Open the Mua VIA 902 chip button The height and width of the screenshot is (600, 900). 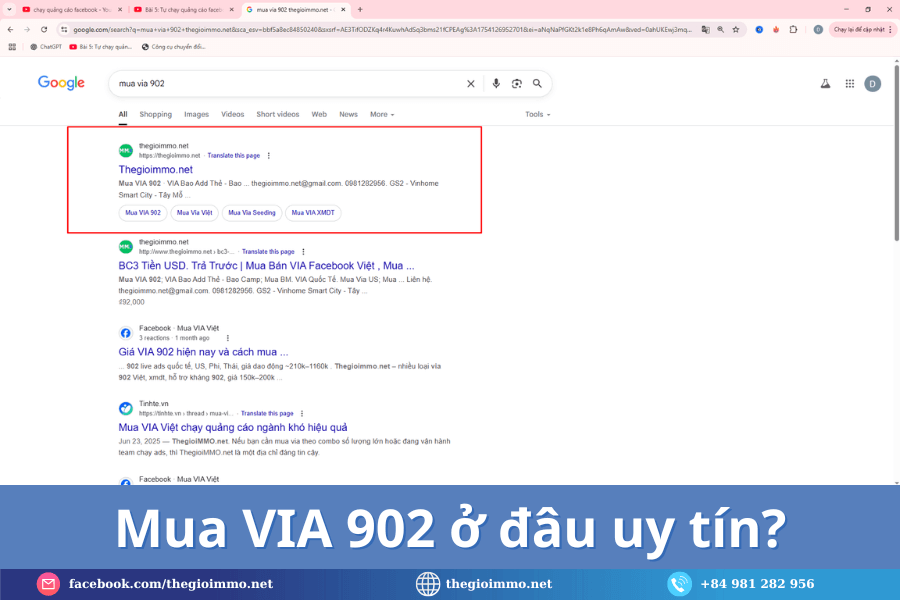(140, 212)
